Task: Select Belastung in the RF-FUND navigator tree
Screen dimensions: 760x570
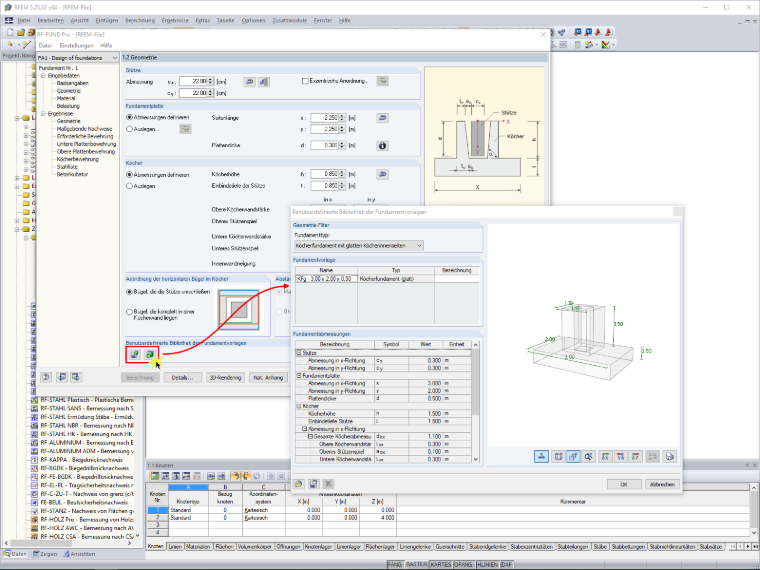Action: (x=68, y=106)
